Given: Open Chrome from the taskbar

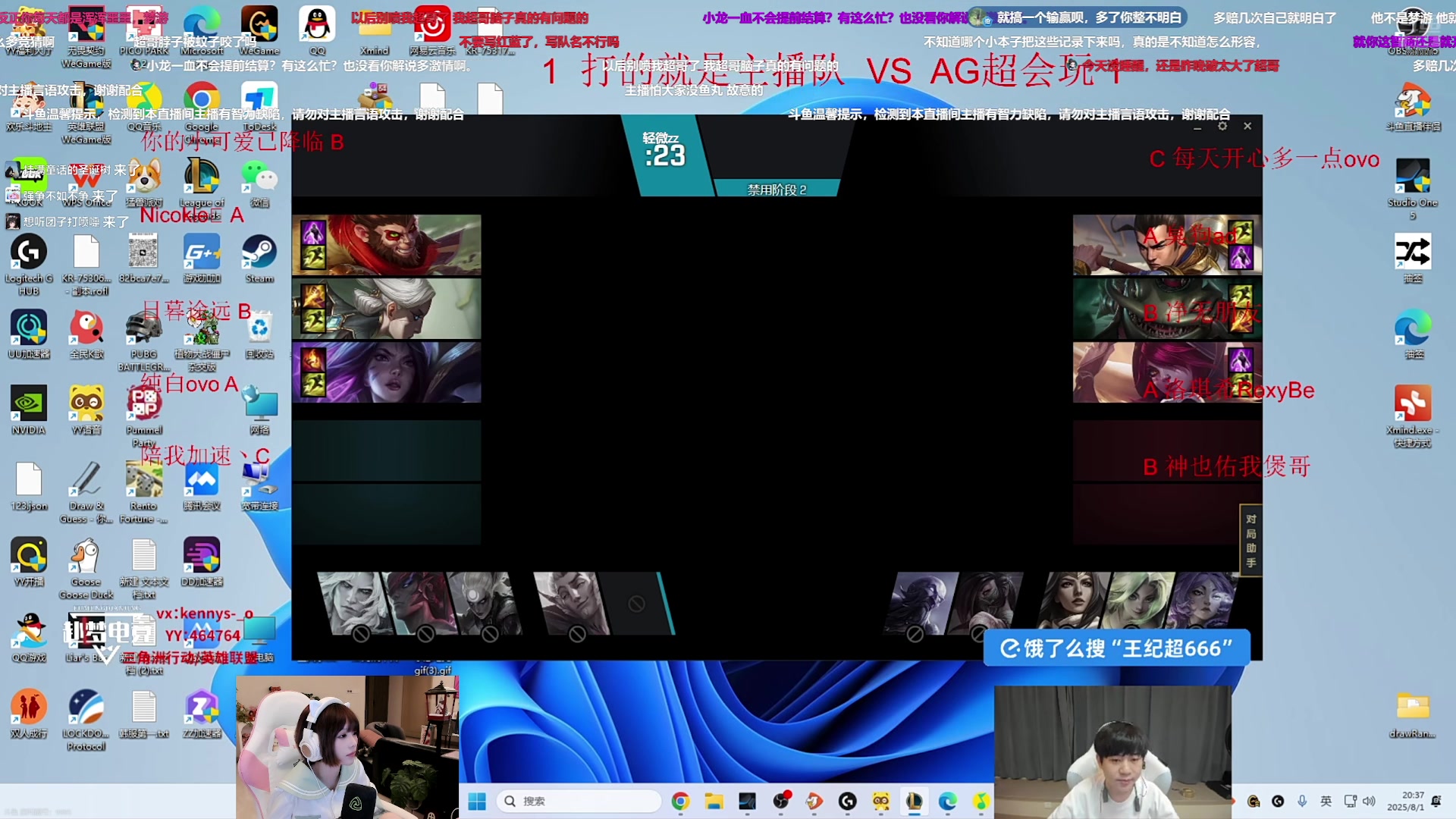Looking at the screenshot, I should tap(680, 801).
